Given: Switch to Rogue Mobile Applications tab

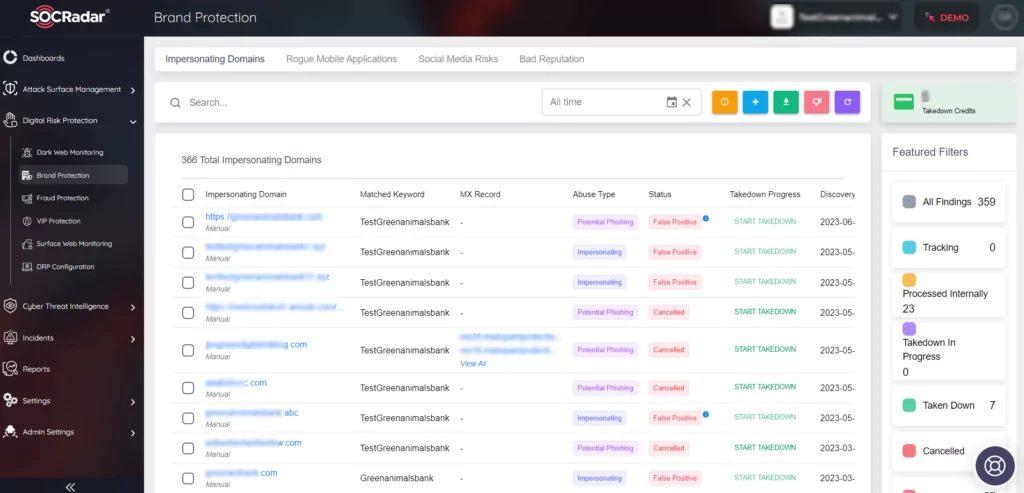Looking at the screenshot, I should pyautogui.click(x=342, y=59).
